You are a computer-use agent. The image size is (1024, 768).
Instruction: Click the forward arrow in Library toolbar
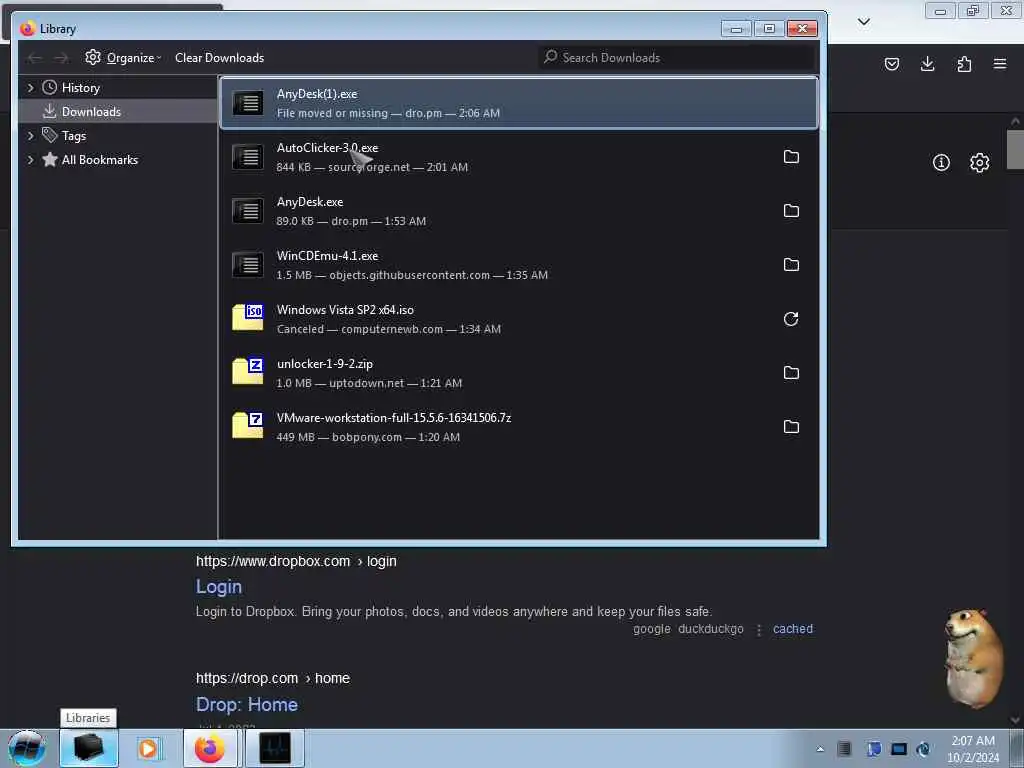click(61, 58)
